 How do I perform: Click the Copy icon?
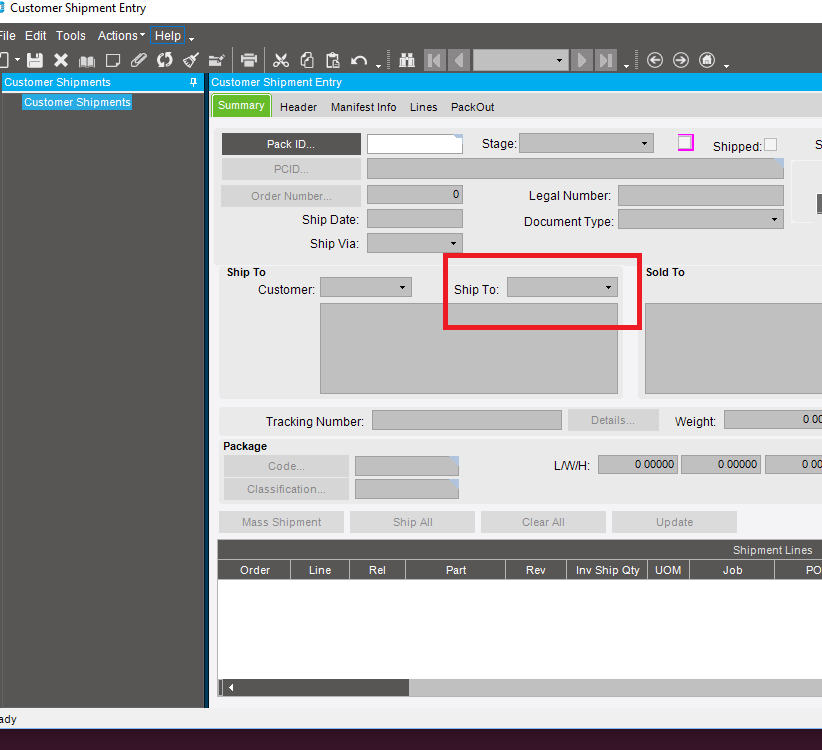(x=307, y=60)
